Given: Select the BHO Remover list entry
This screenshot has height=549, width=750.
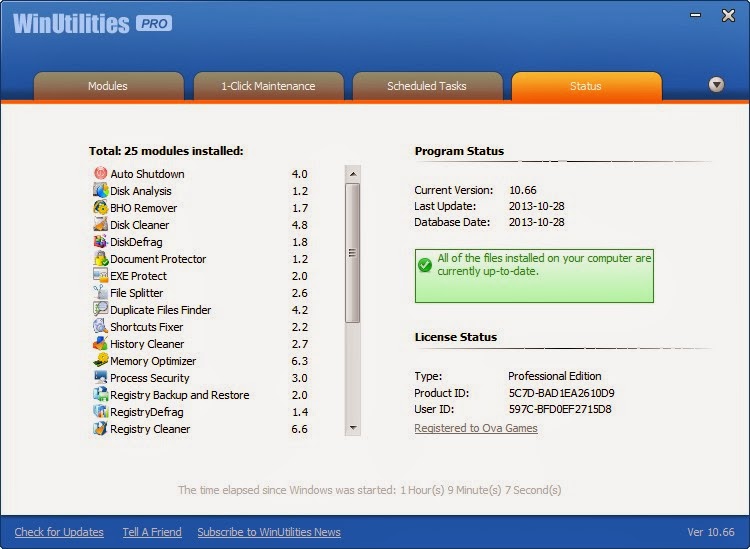Looking at the screenshot, I should 143,208.
